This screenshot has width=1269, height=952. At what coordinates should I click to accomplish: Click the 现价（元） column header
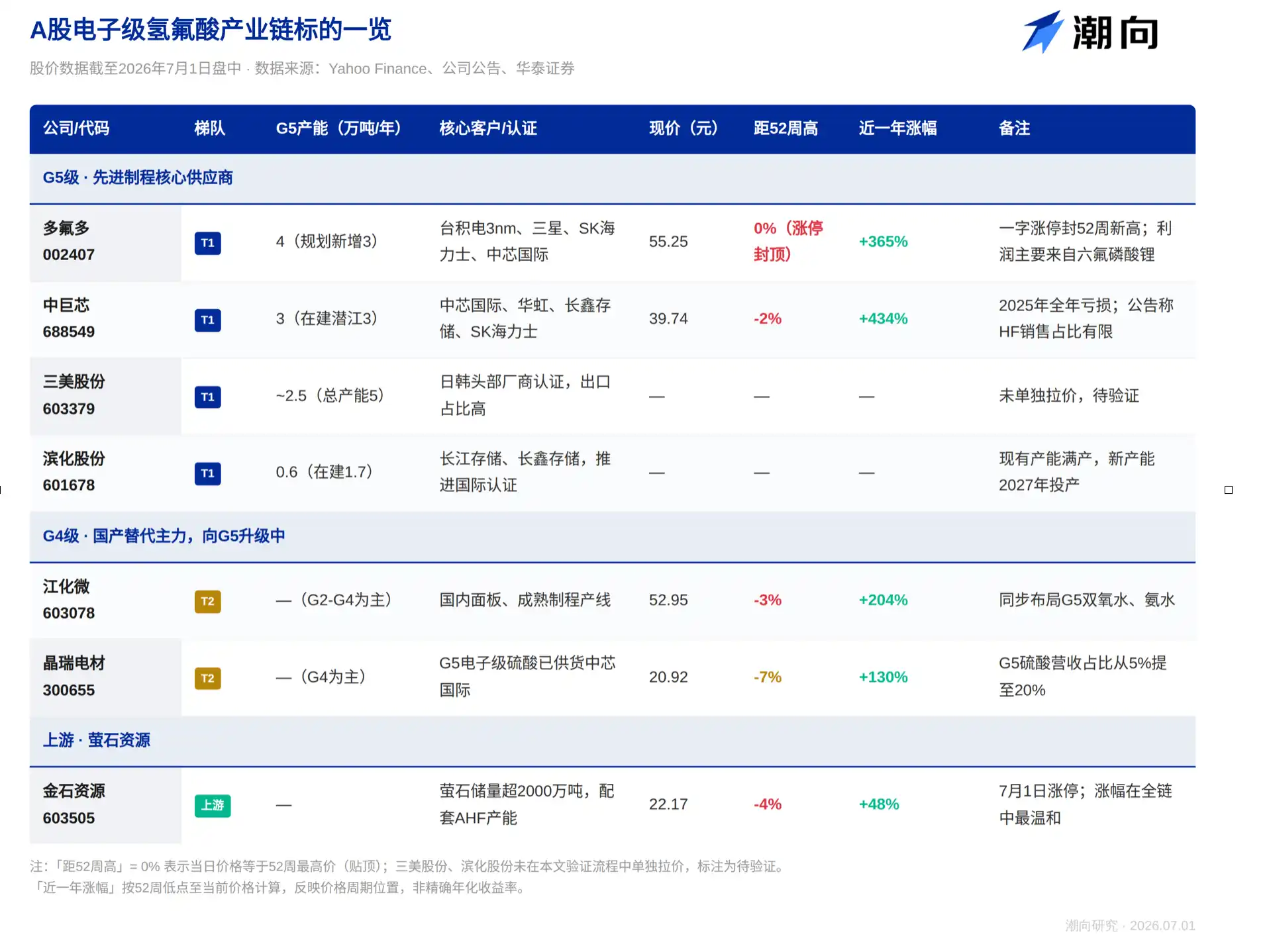click(684, 128)
